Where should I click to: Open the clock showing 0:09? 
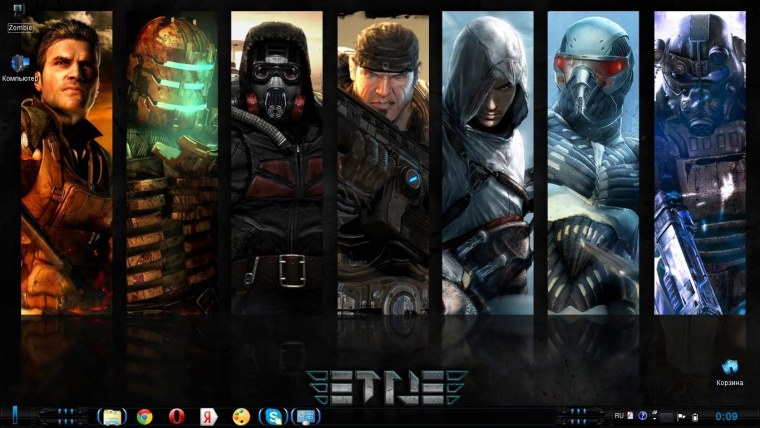point(726,416)
